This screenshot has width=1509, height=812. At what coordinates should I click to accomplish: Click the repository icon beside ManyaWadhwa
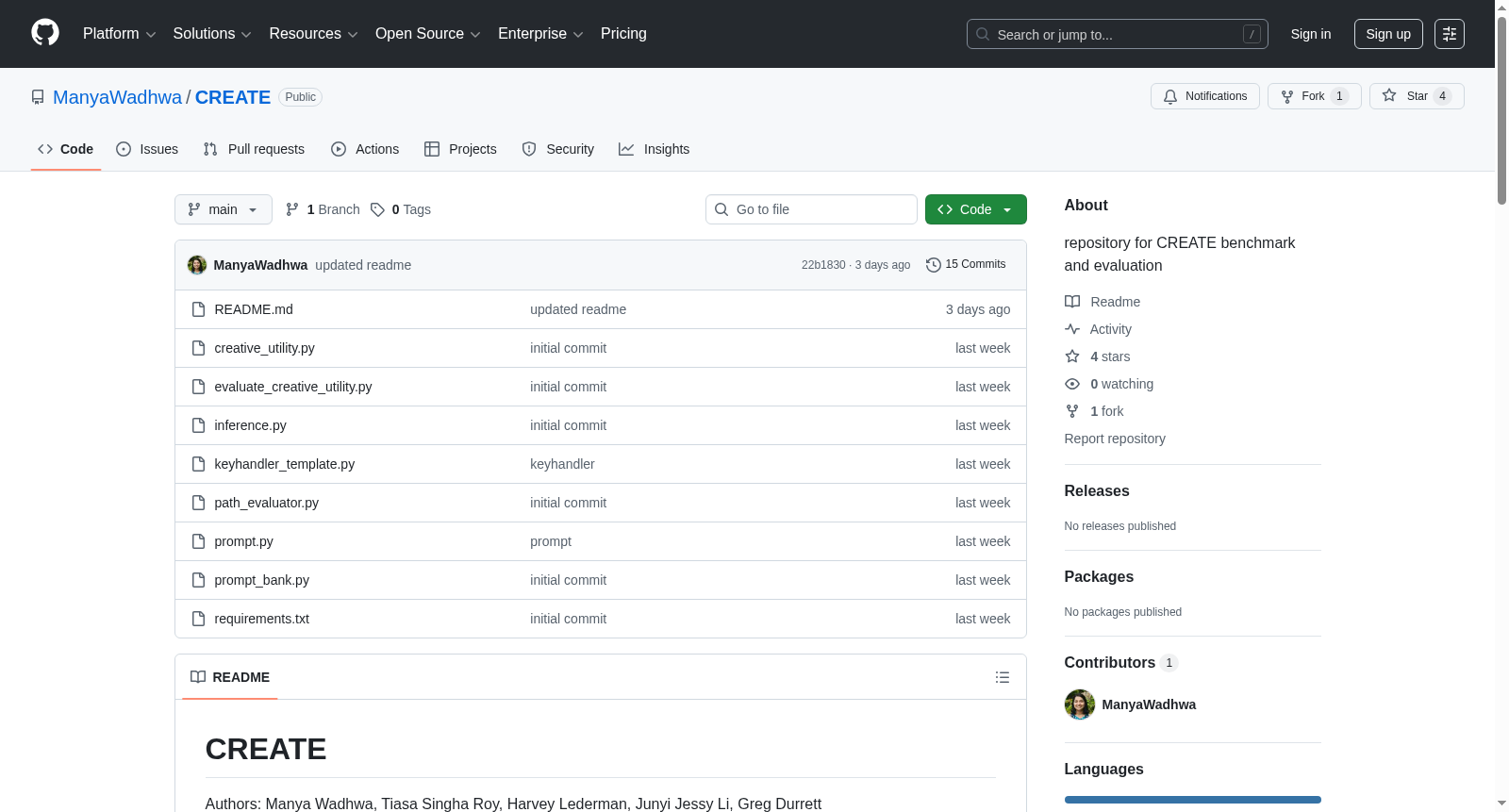coord(38,97)
